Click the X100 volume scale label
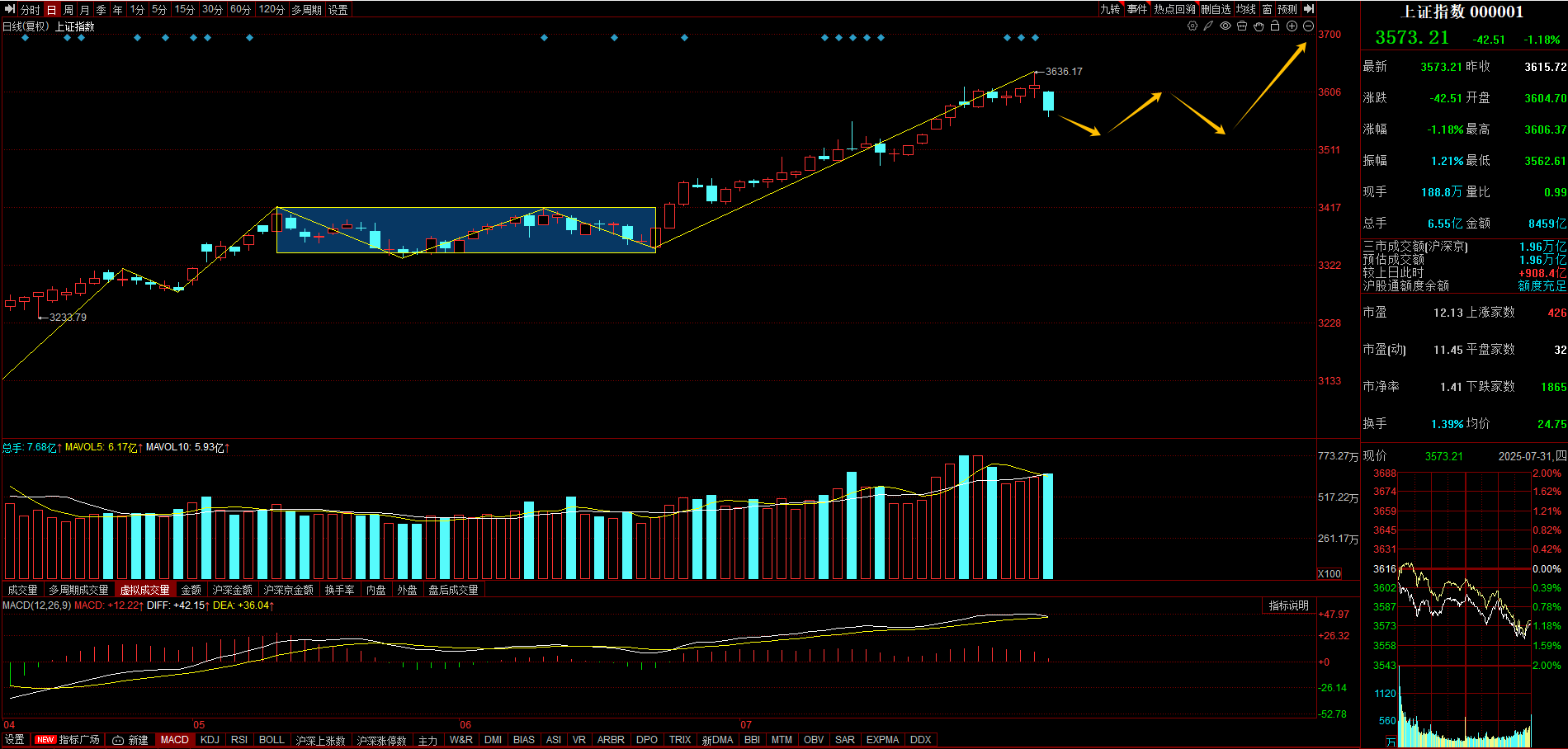 (x=1329, y=573)
